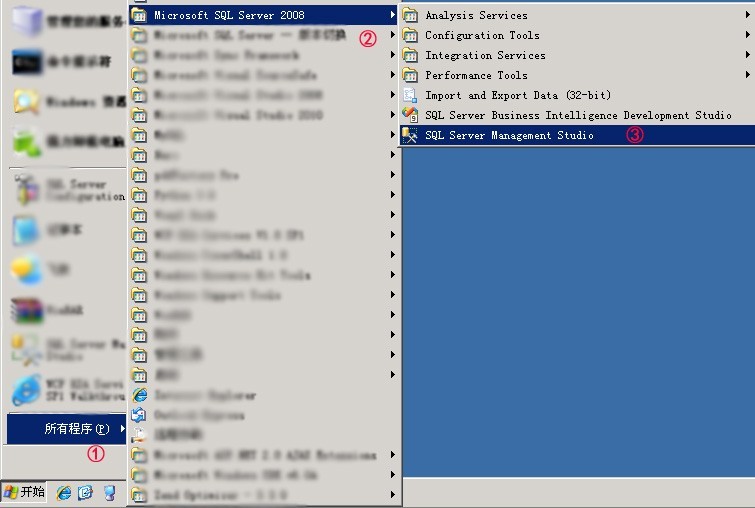The image size is (755, 508).
Task: Select Microsoft SQL Server 2008 program group
Action: point(263,15)
